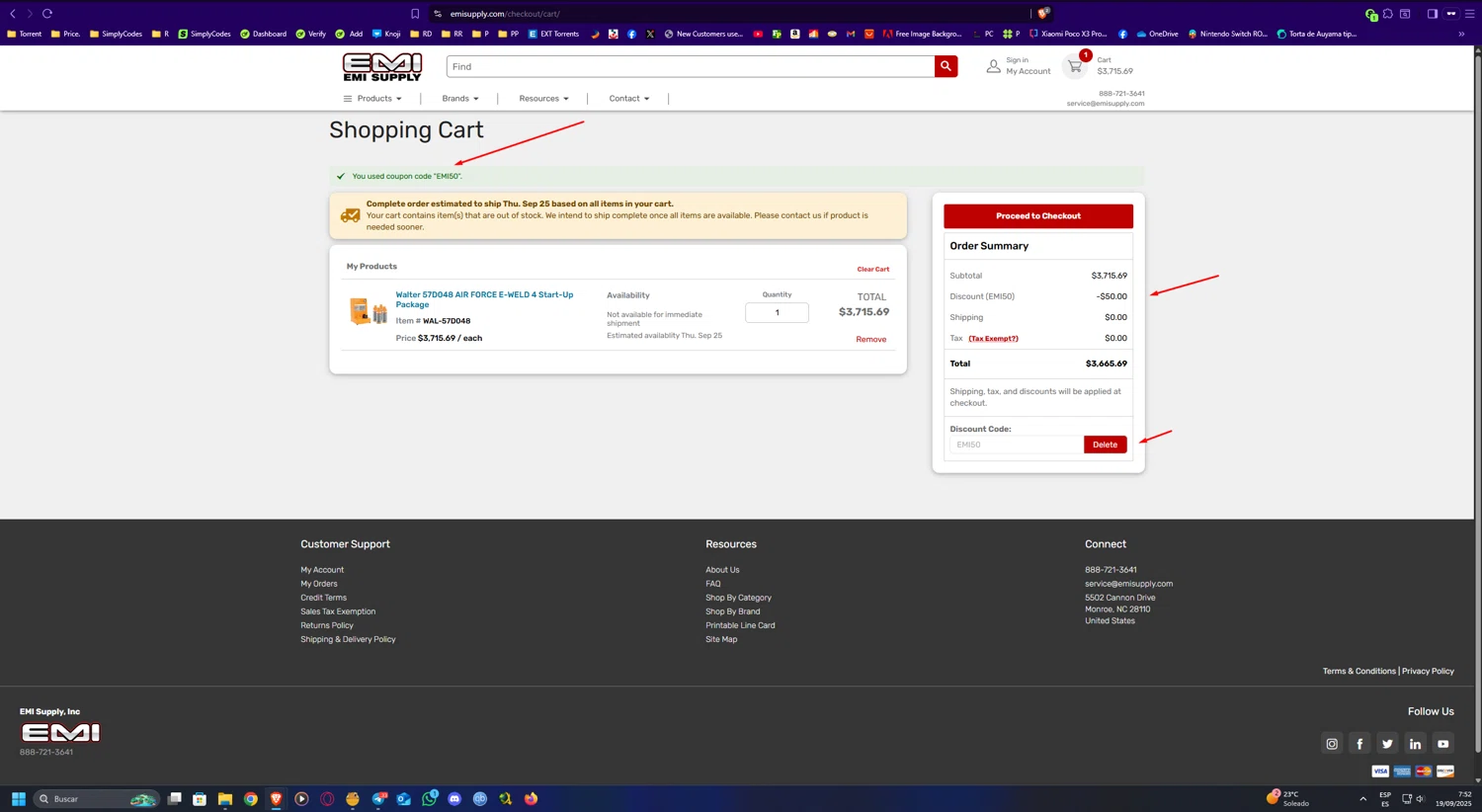
Task: Go back with the browser back arrow
Action: click(13, 14)
